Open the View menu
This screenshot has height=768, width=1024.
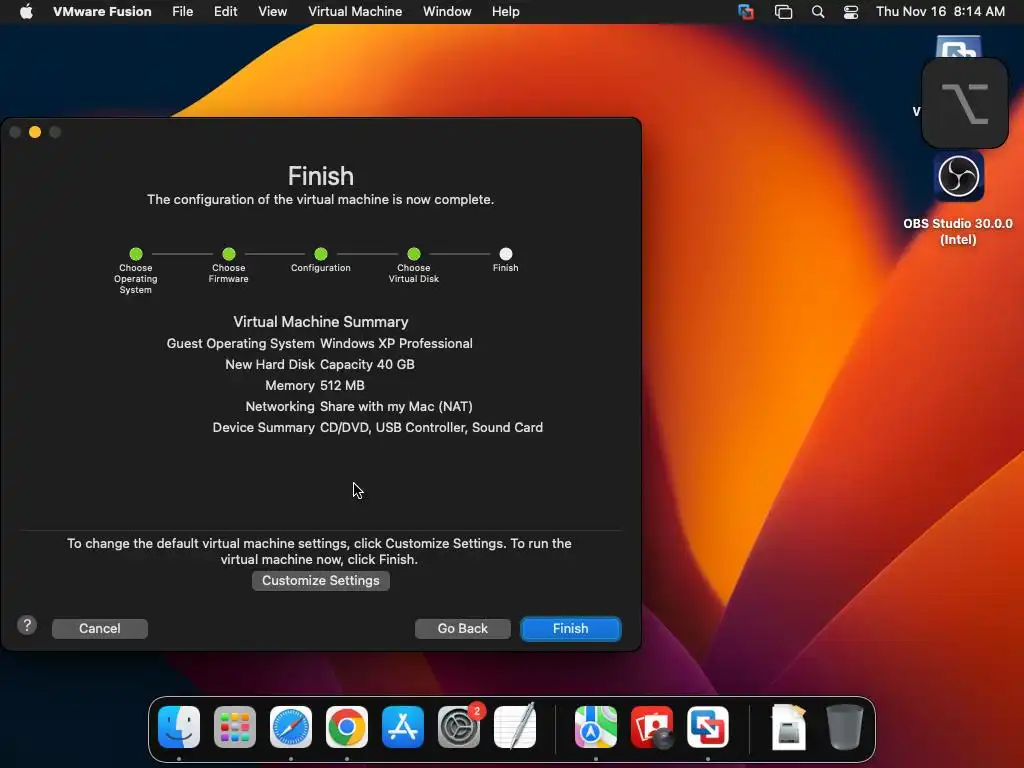click(272, 12)
